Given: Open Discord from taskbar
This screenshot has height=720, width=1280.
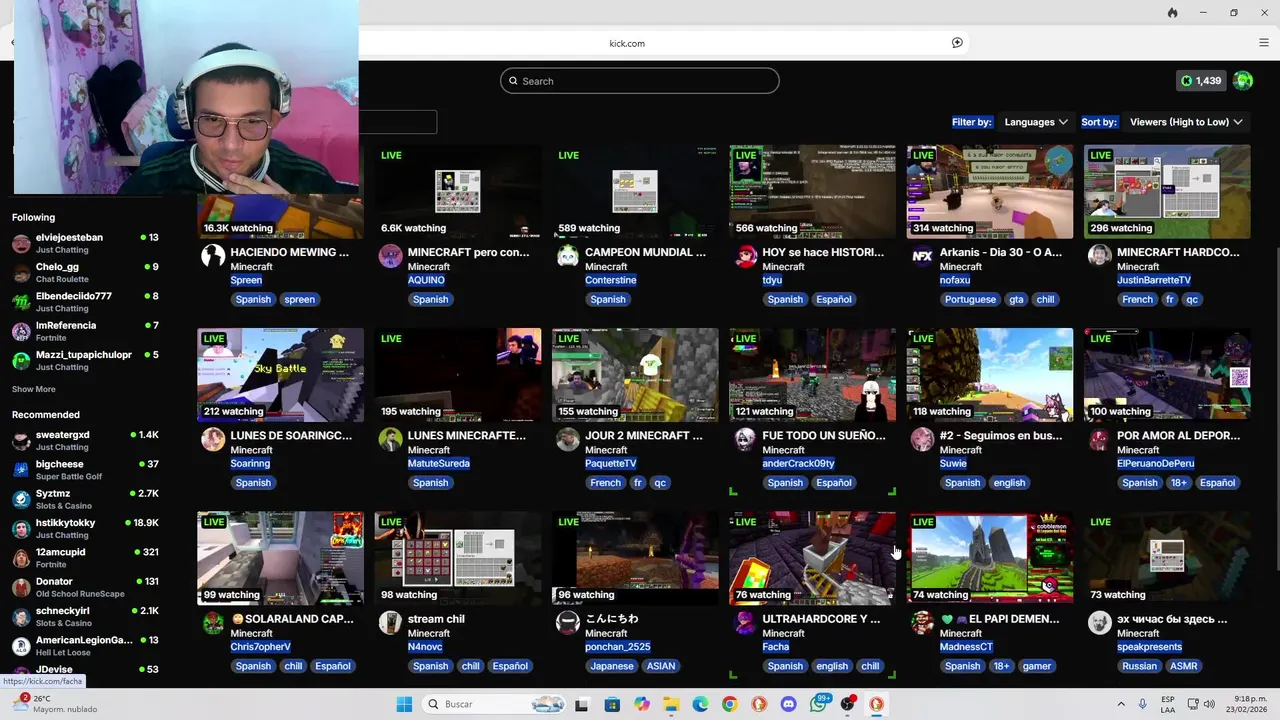Looking at the screenshot, I should click(789, 704).
